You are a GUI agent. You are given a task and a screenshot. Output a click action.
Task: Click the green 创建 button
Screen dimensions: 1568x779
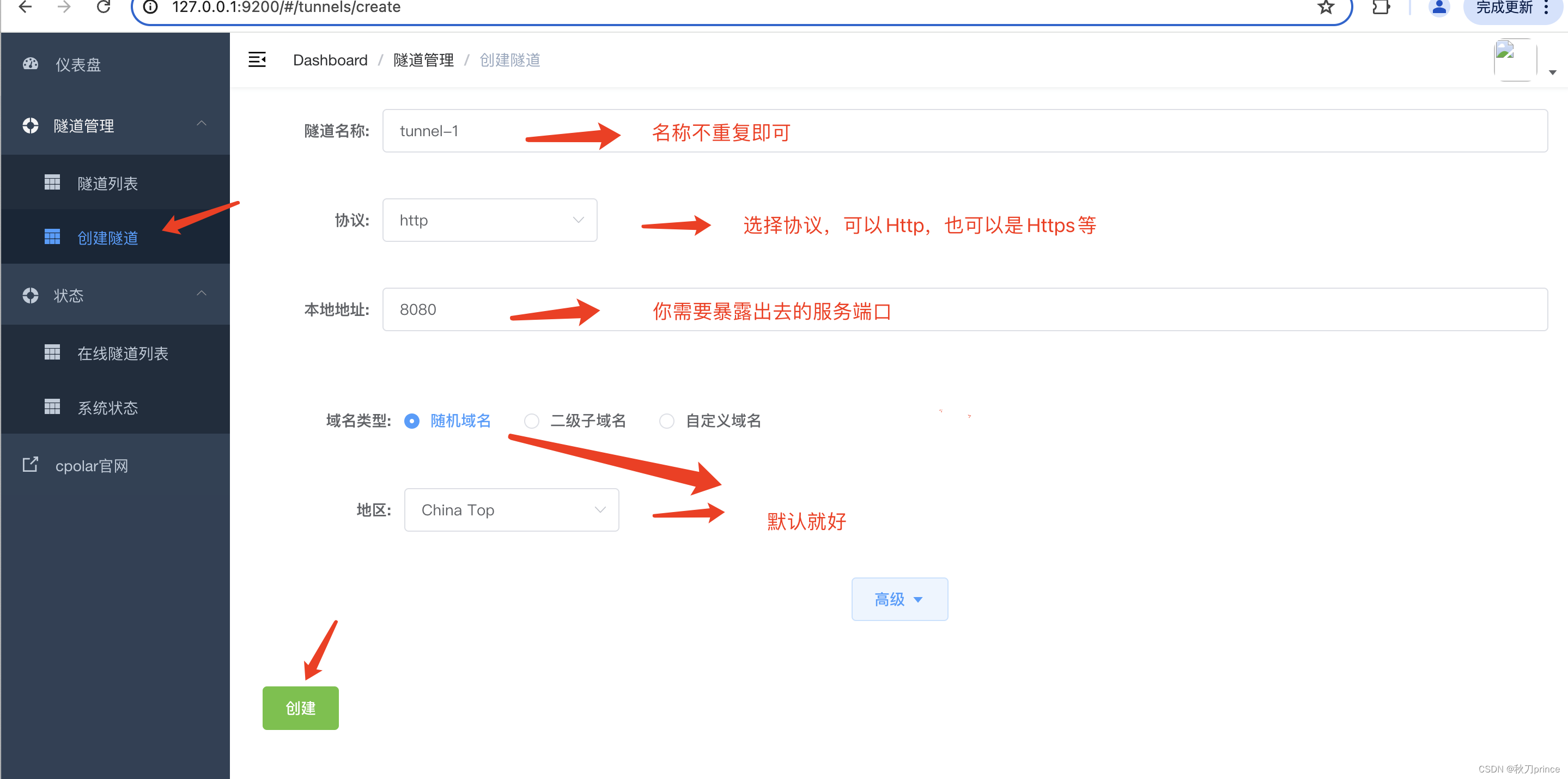coord(301,708)
